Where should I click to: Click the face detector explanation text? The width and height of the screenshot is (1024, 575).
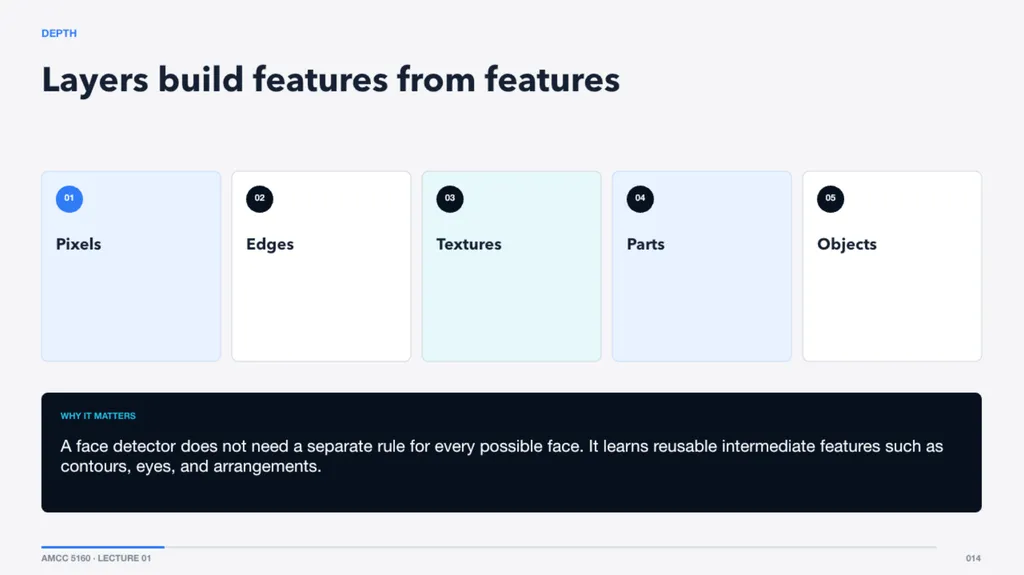(x=502, y=456)
